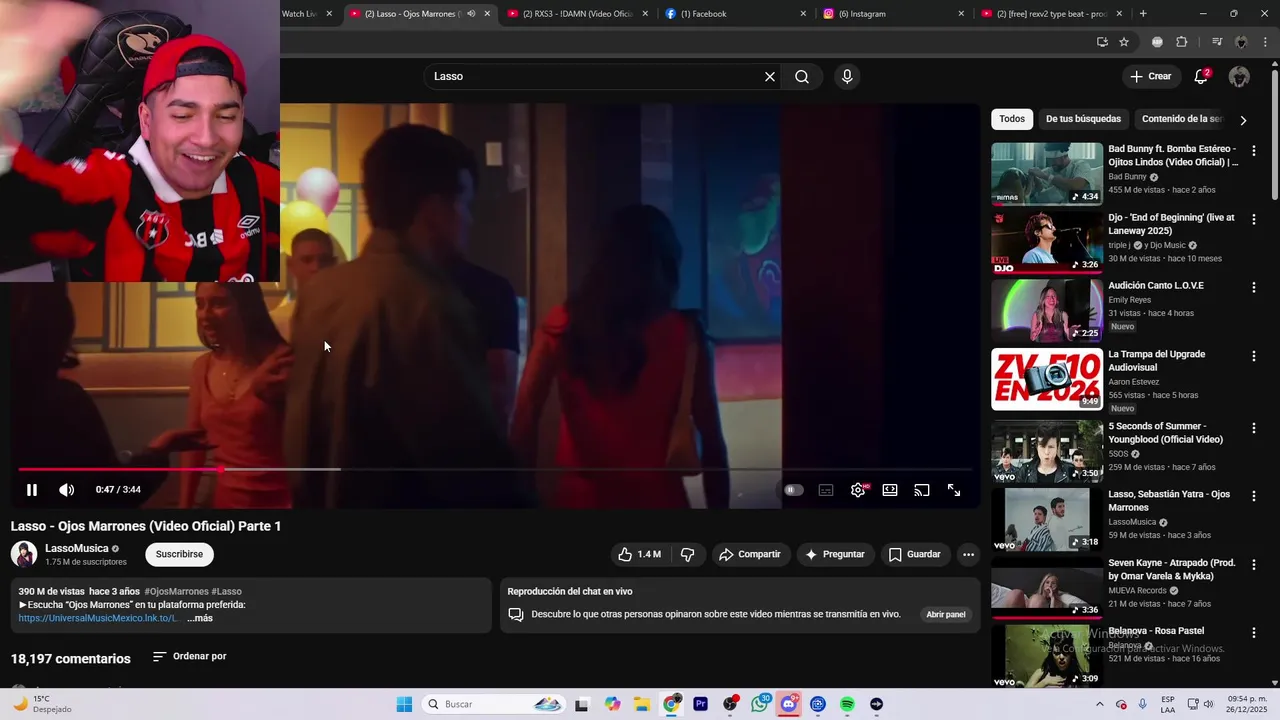The image size is (1280, 720).
Task: Select the Contenido de la serie chip
Action: tap(1182, 119)
